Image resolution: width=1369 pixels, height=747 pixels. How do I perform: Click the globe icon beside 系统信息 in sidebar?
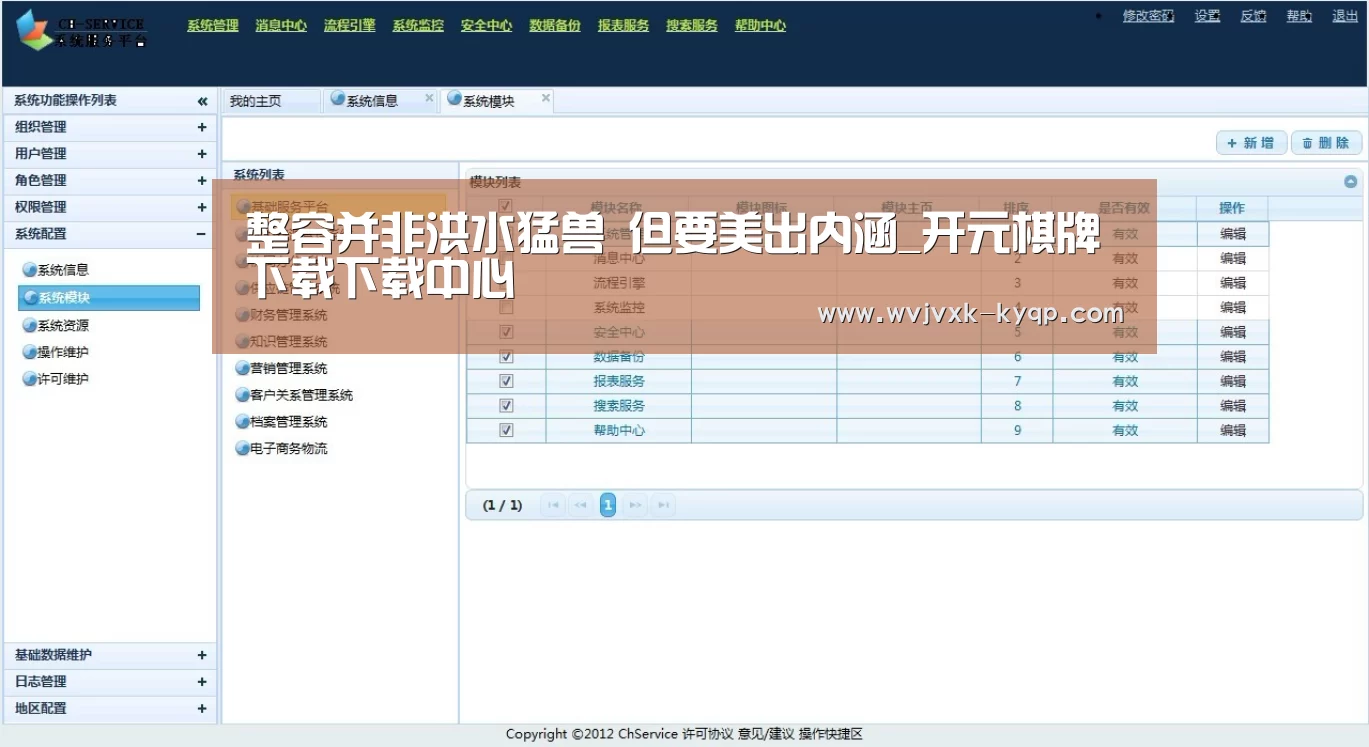[x=30, y=270]
